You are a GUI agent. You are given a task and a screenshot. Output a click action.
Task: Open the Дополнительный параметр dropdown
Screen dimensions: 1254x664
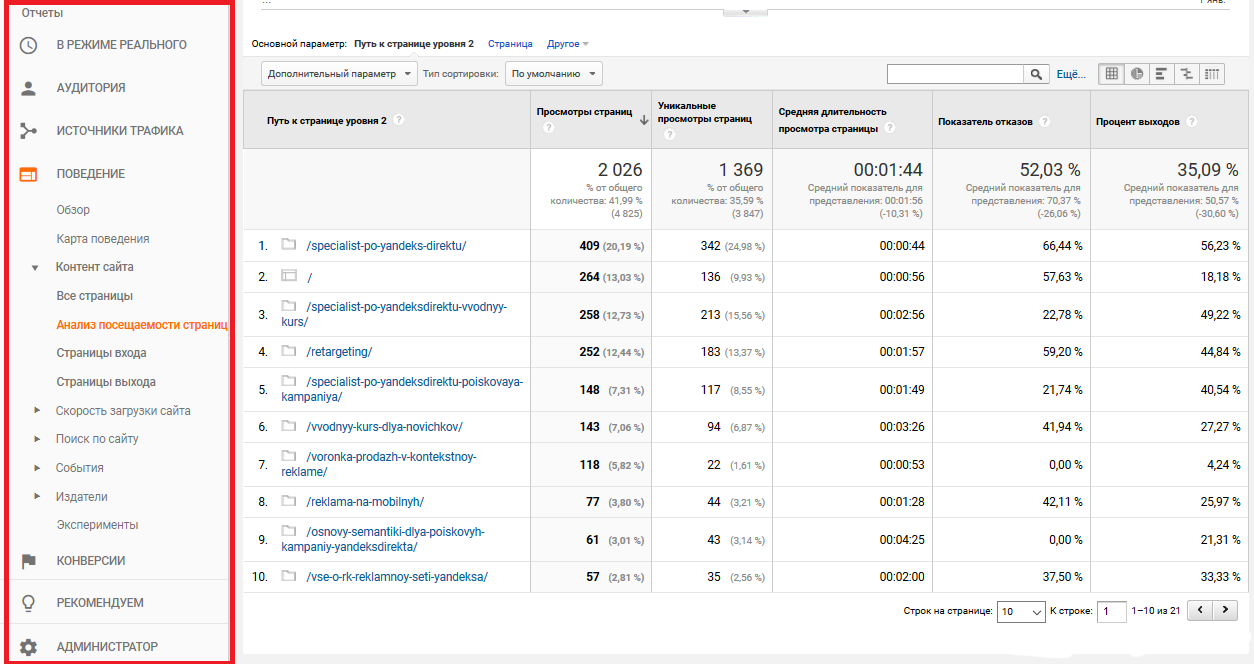[340, 74]
